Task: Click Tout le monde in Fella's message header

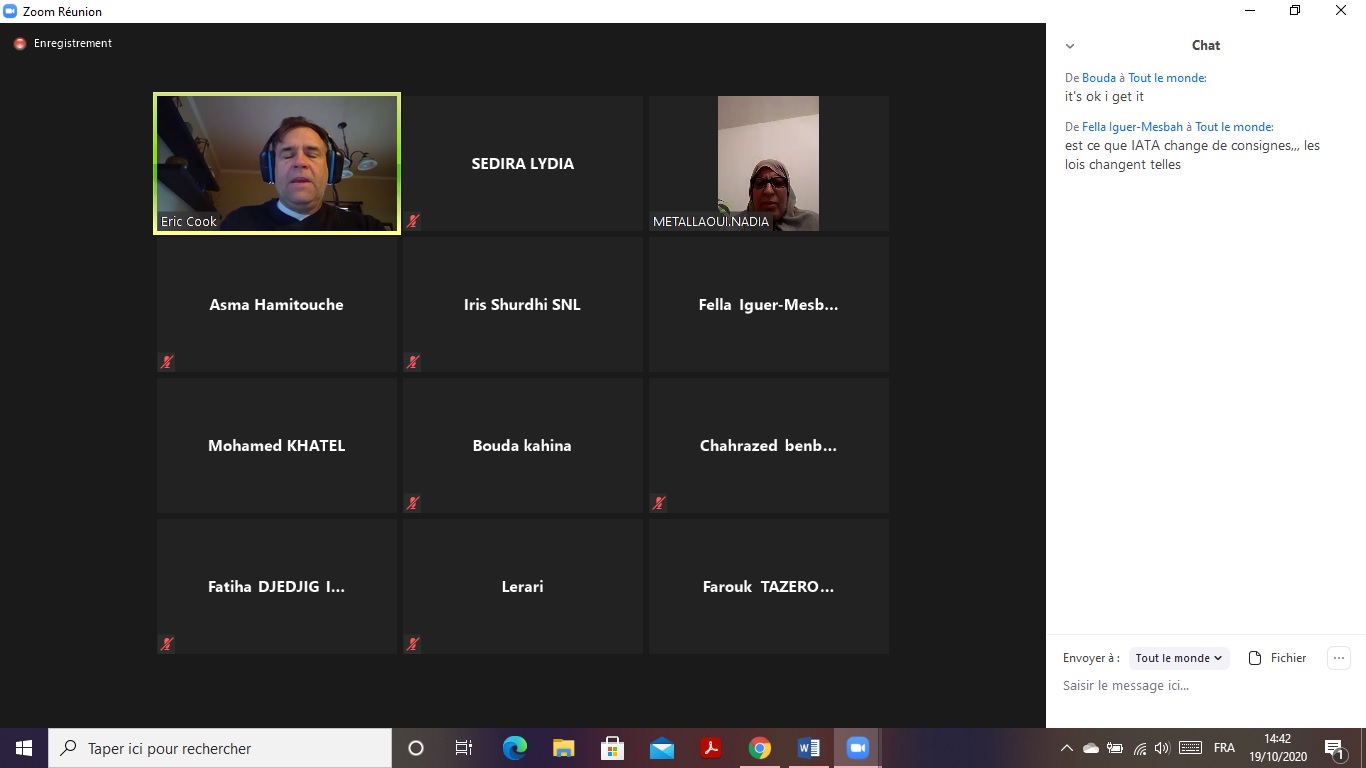Action: point(1234,127)
